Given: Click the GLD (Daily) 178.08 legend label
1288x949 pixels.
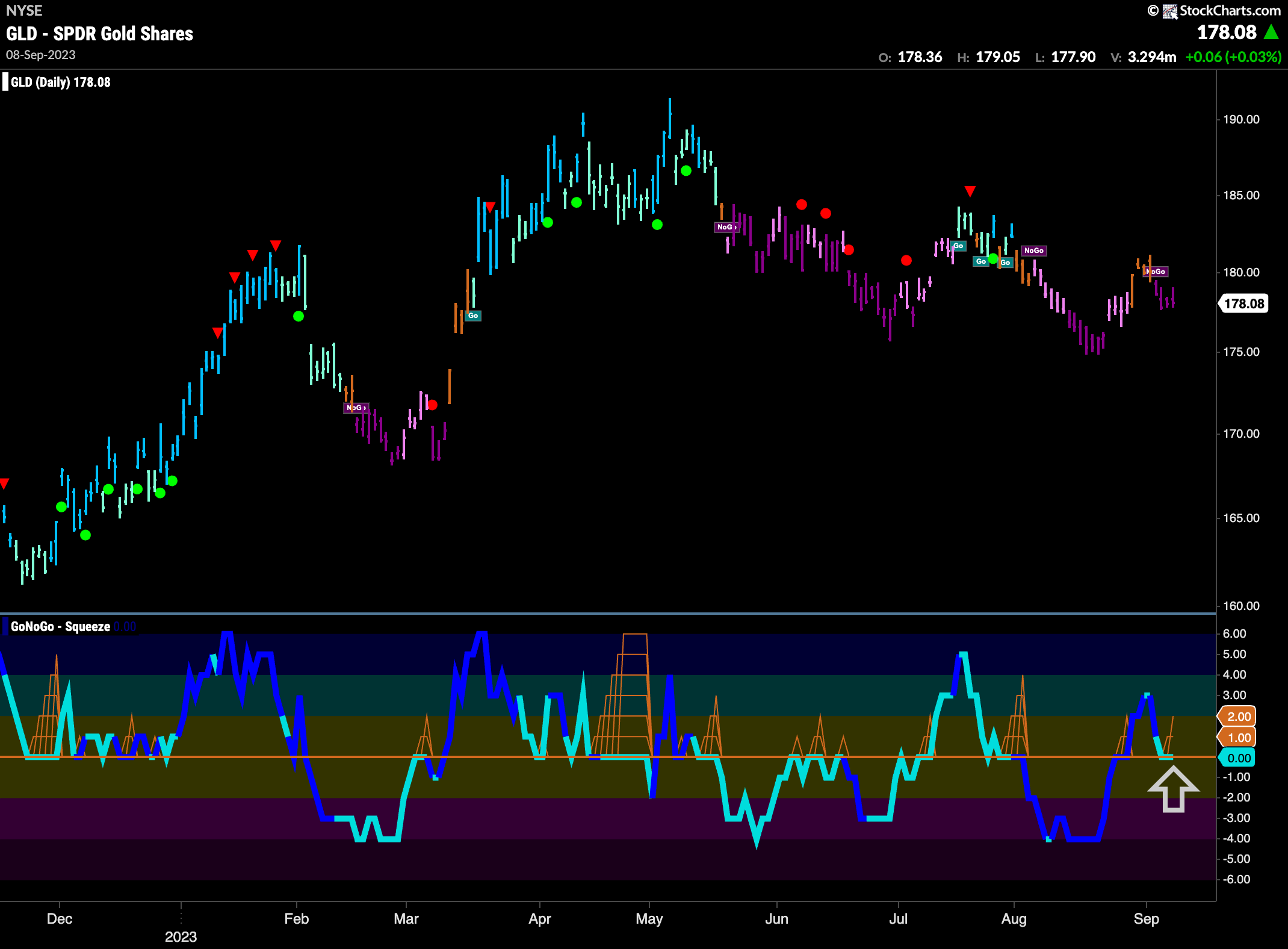Looking at the screenshot, I should [61, 82].
